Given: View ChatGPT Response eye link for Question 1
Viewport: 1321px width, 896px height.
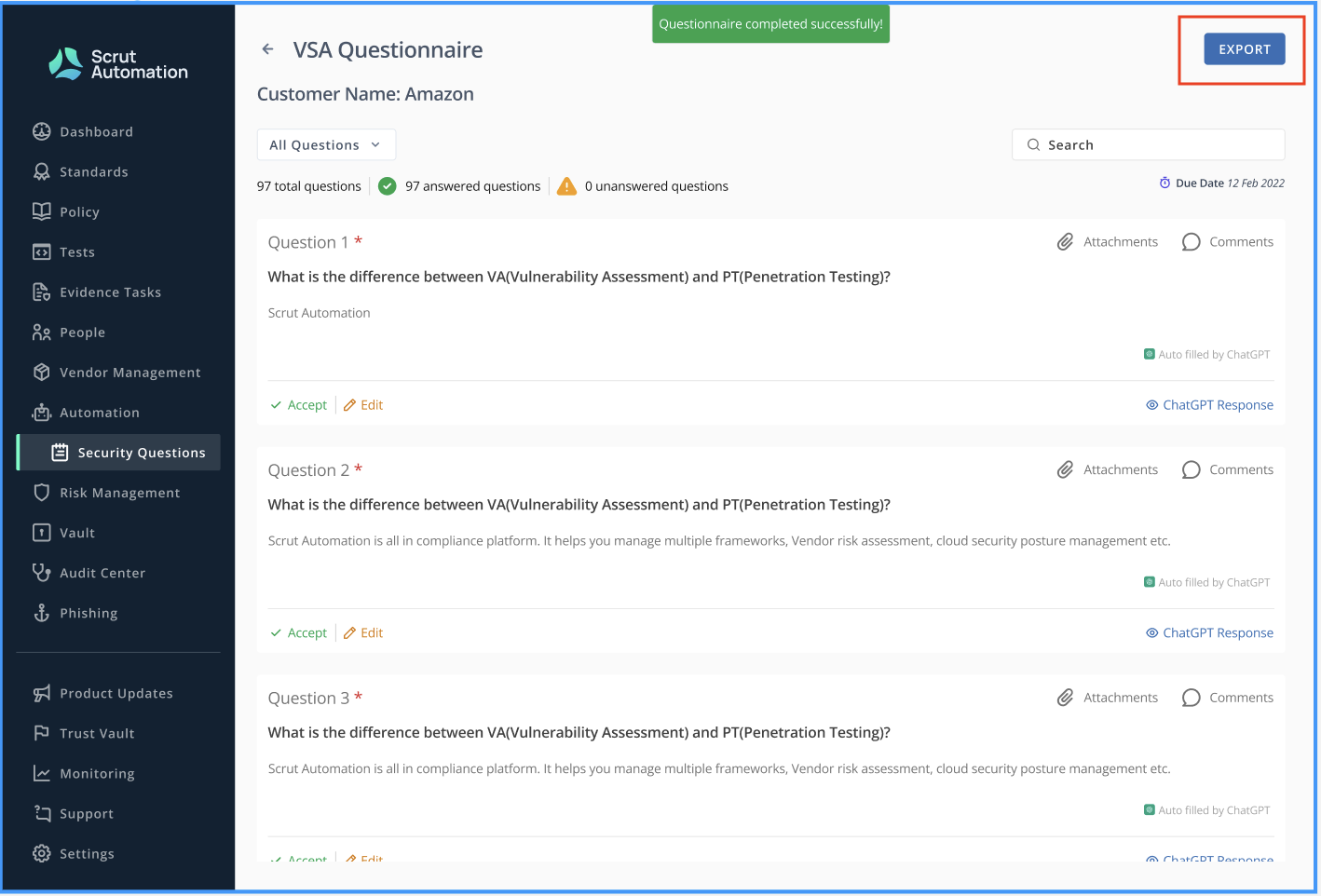Looking at the screenshot, I should click(1209, 405).
